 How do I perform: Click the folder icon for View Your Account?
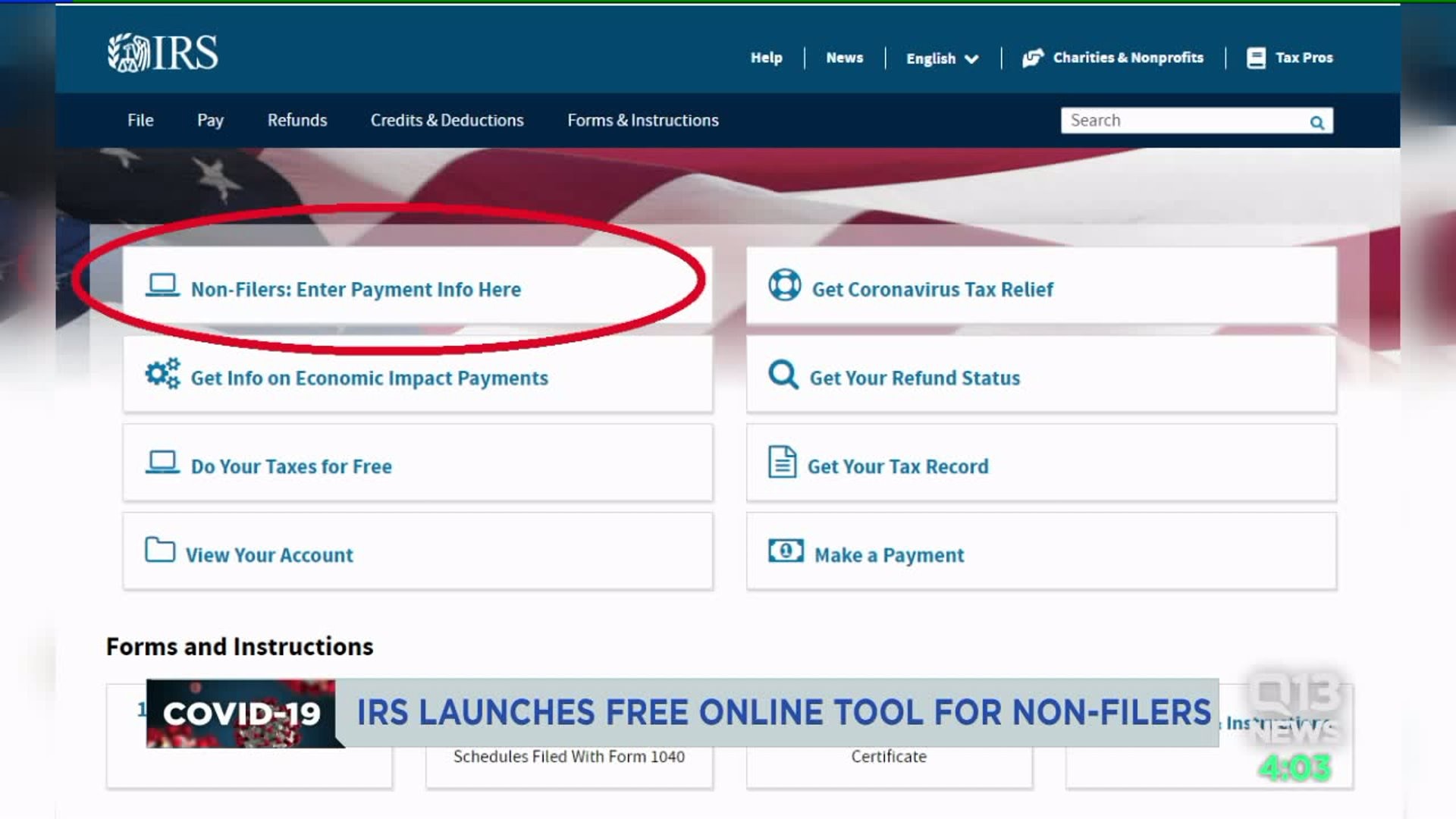click(x=160, y=550)
